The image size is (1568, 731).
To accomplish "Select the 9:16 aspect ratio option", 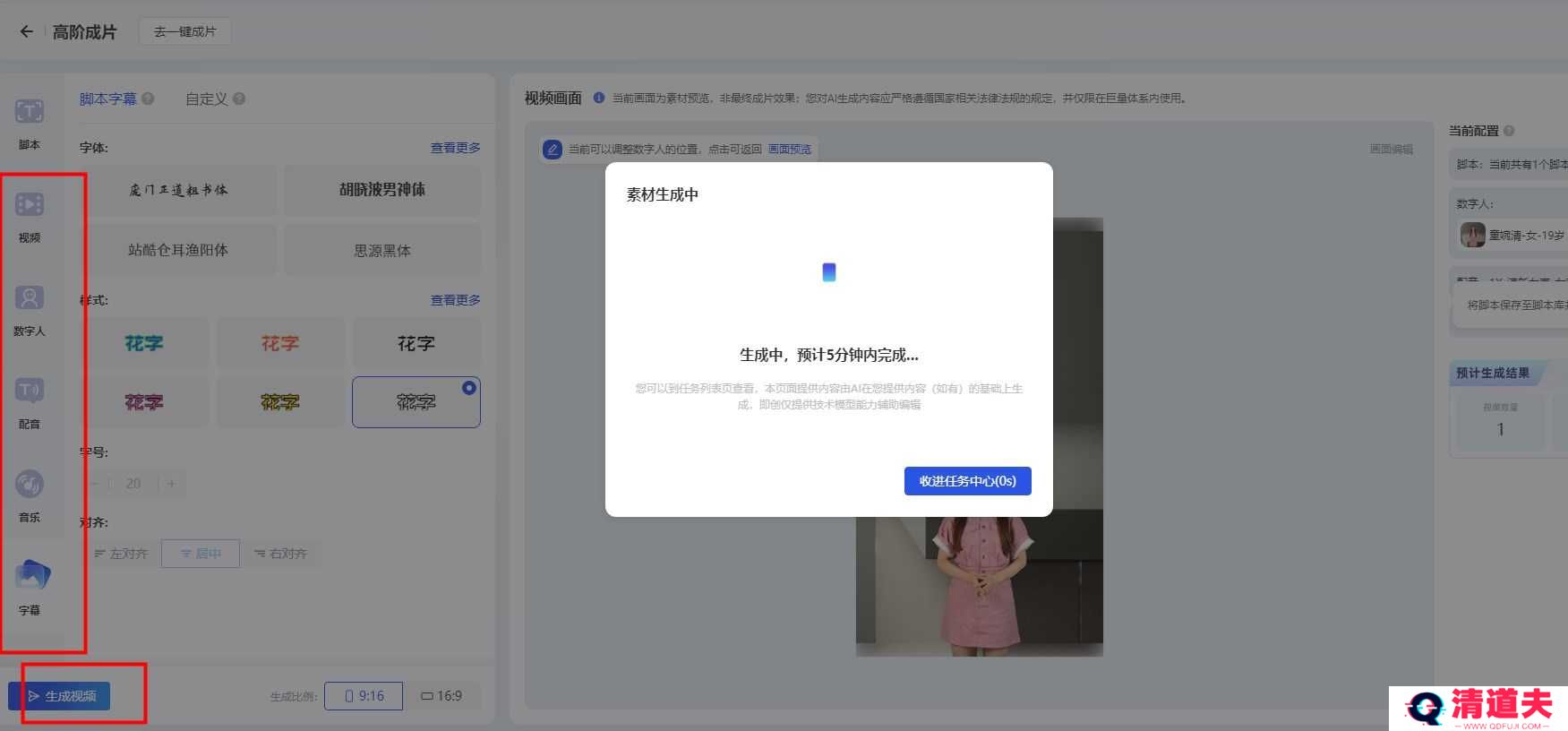I will (364, 696).
